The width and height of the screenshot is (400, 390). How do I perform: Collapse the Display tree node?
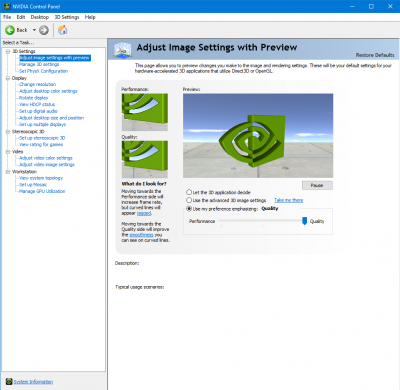click(8, 78)
